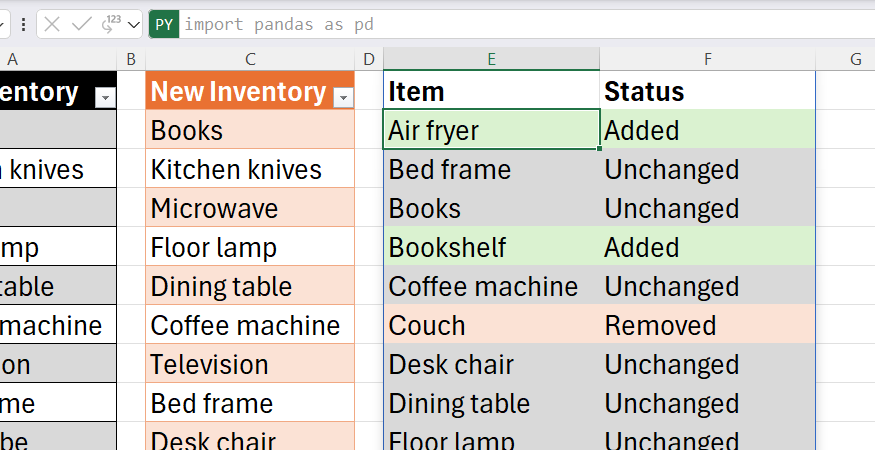
Task: Click the formula bar options dots
Action: [x=23, y=25]
